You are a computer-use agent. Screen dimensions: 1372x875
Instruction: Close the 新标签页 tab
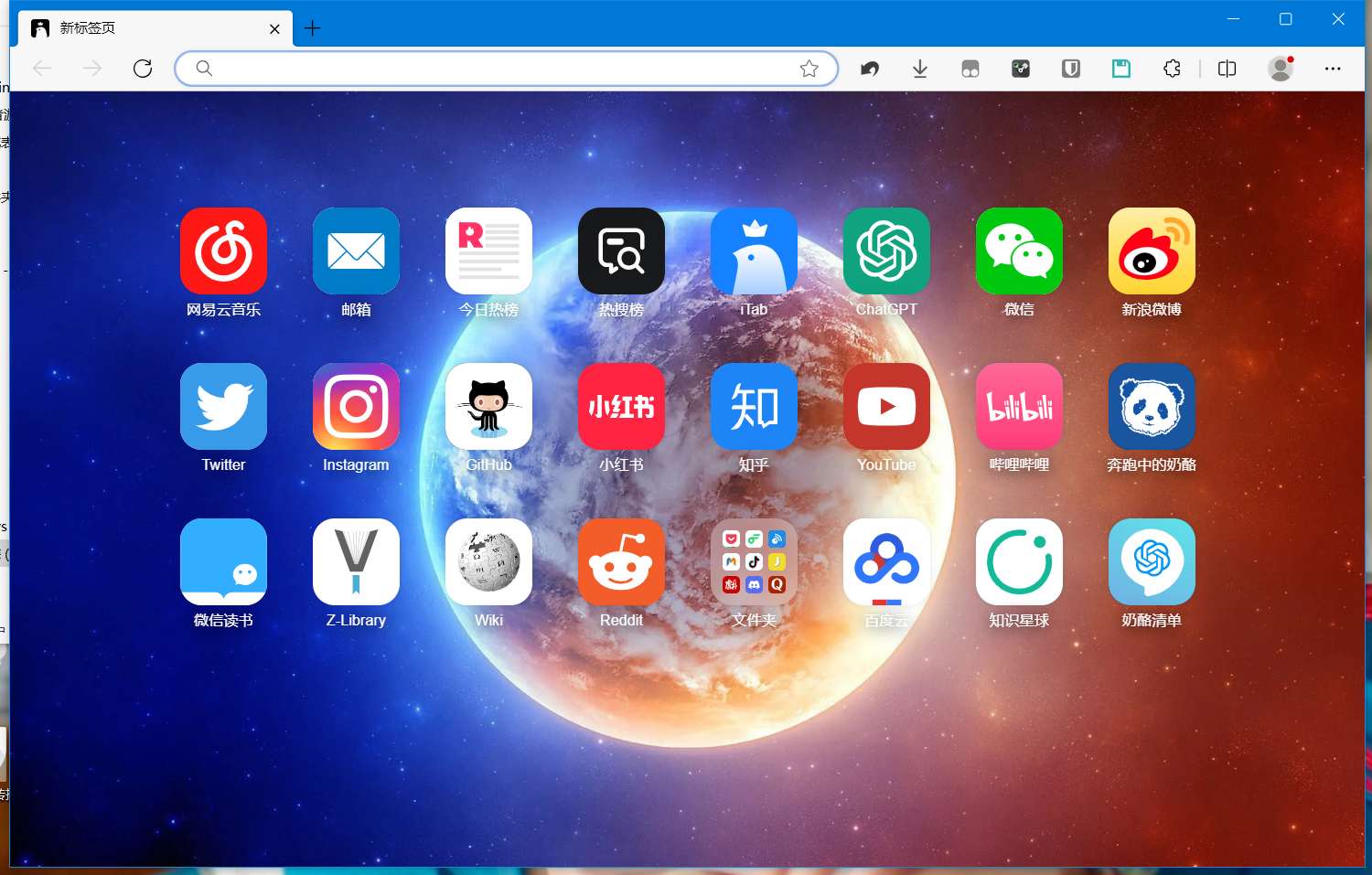(274, 28)
